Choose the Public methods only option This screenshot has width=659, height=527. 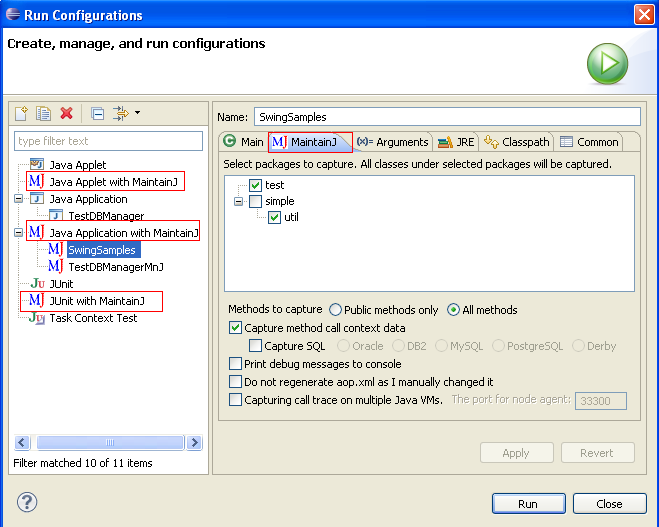(x=335, y=310)
